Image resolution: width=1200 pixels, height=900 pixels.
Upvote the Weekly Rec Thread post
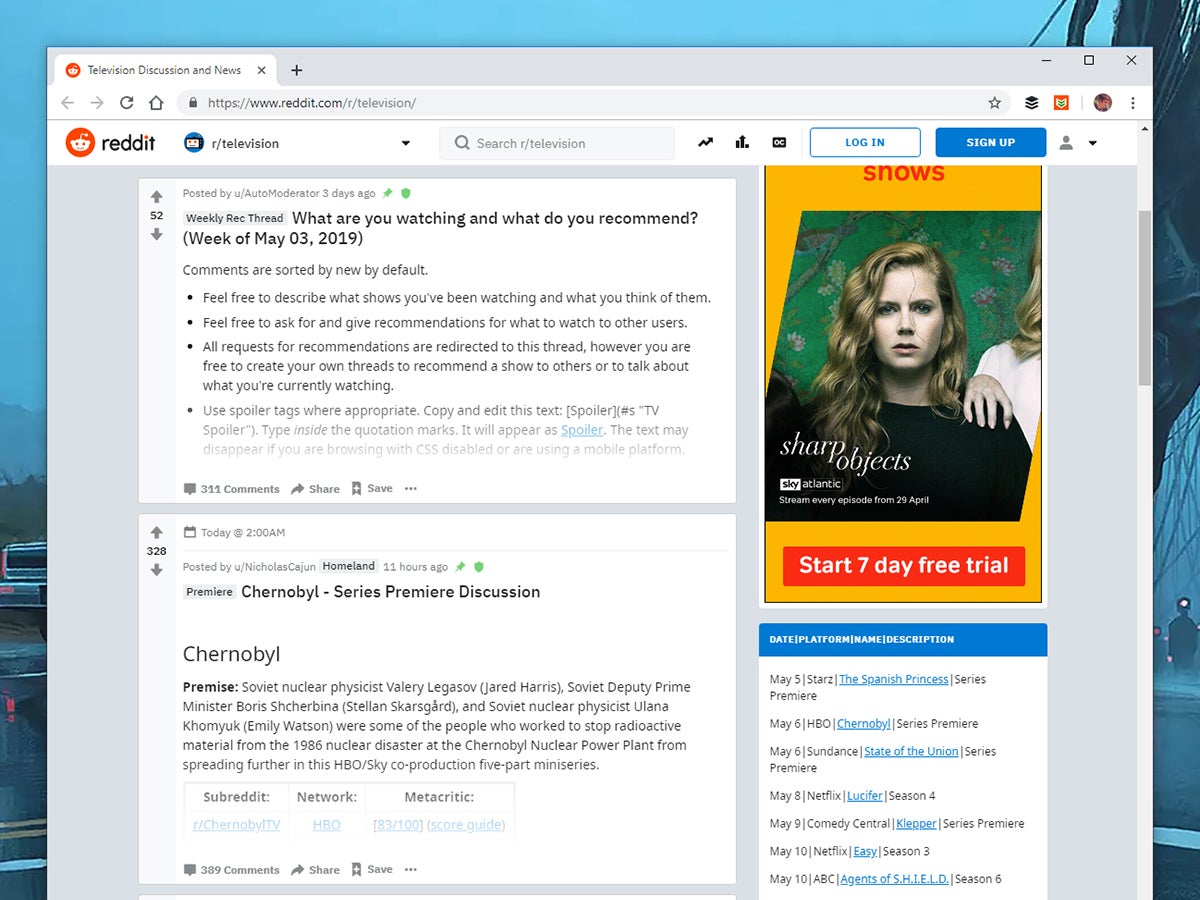(x=156, y=197)
